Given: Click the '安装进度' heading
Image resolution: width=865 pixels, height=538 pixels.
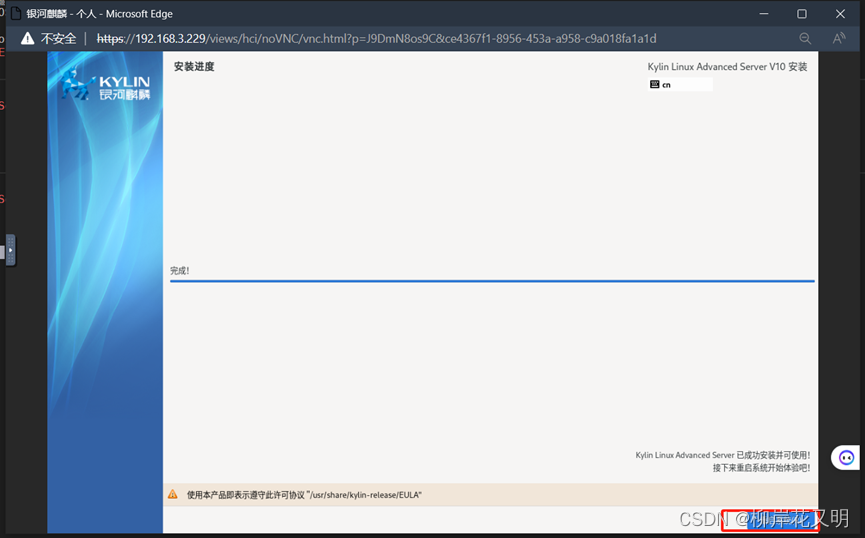Looking at the screenshot, I should point(194,67).
